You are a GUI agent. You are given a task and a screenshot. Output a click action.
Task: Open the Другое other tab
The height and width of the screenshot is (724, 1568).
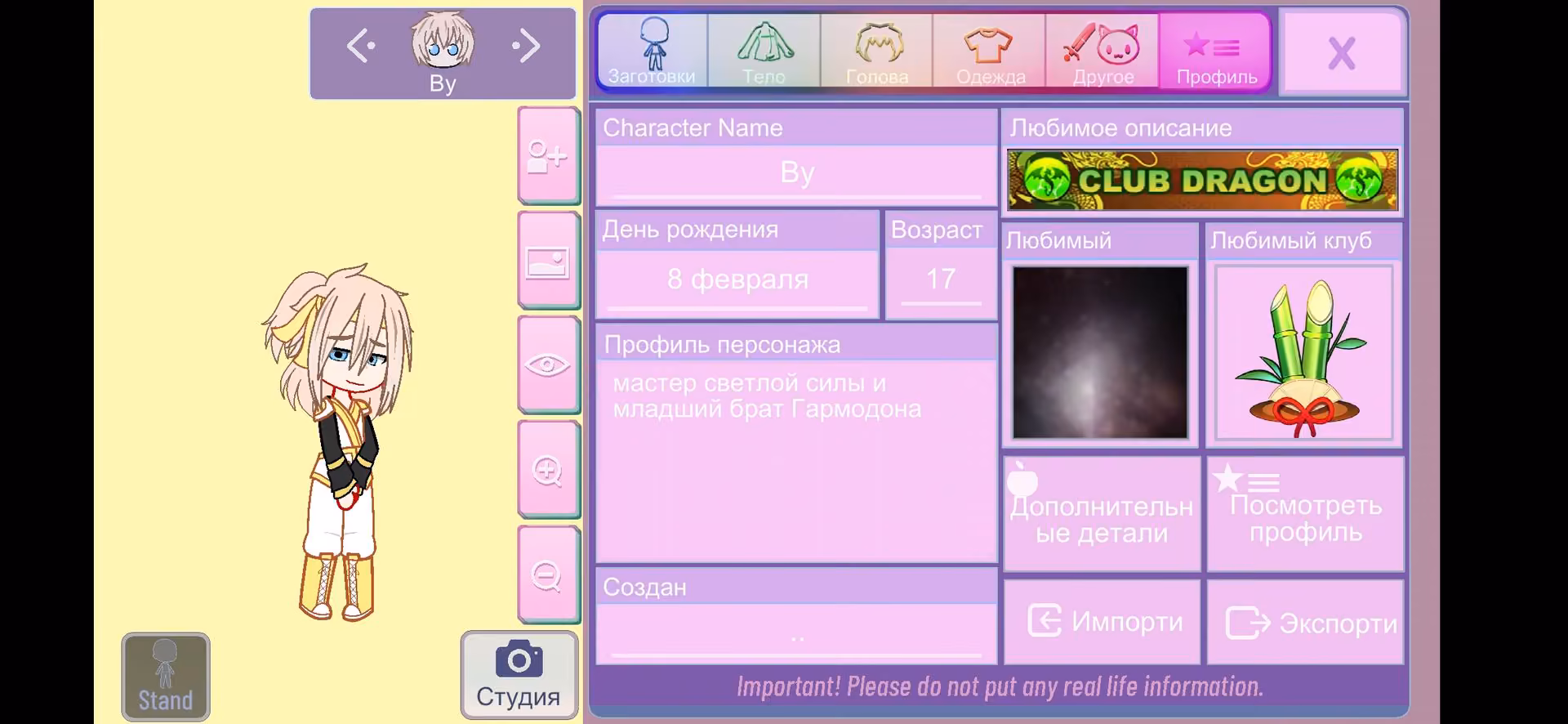tap(1102, 51)
